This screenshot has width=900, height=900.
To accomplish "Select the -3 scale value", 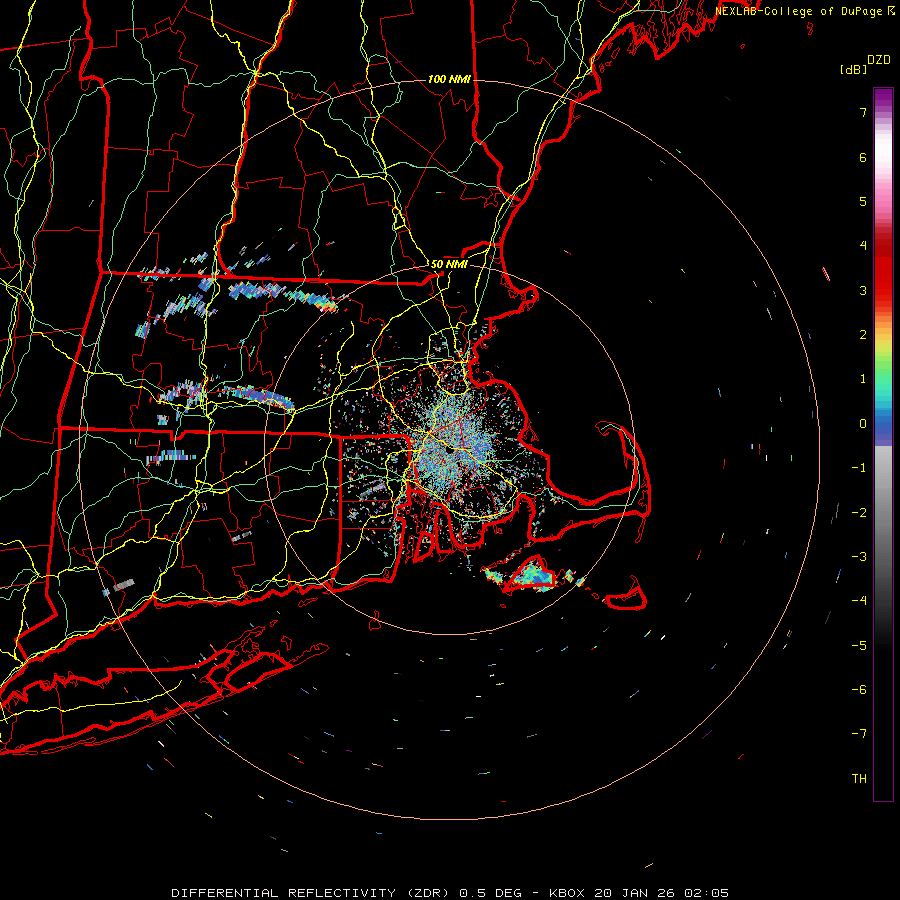I will pos(859,557).
